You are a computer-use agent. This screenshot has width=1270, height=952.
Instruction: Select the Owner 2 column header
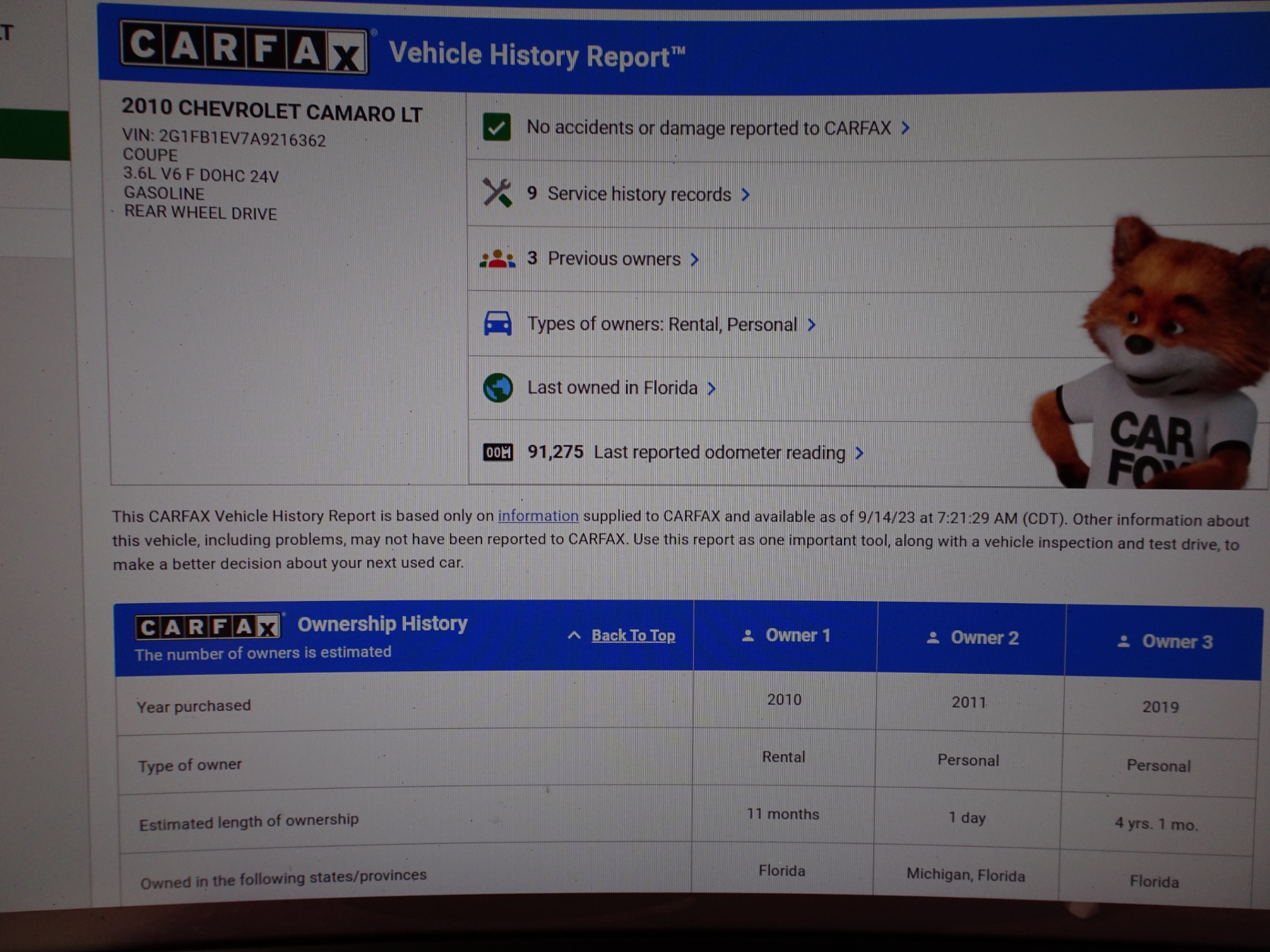(972, 638)
